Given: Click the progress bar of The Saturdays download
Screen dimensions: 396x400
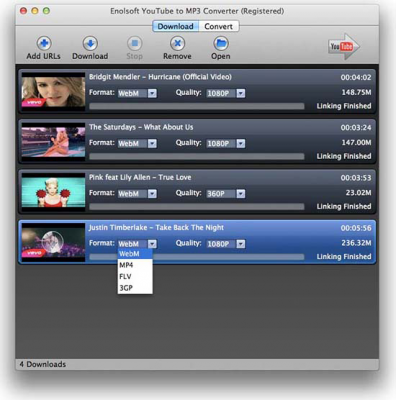Looking at the screenshot, I should coord(197,156).
